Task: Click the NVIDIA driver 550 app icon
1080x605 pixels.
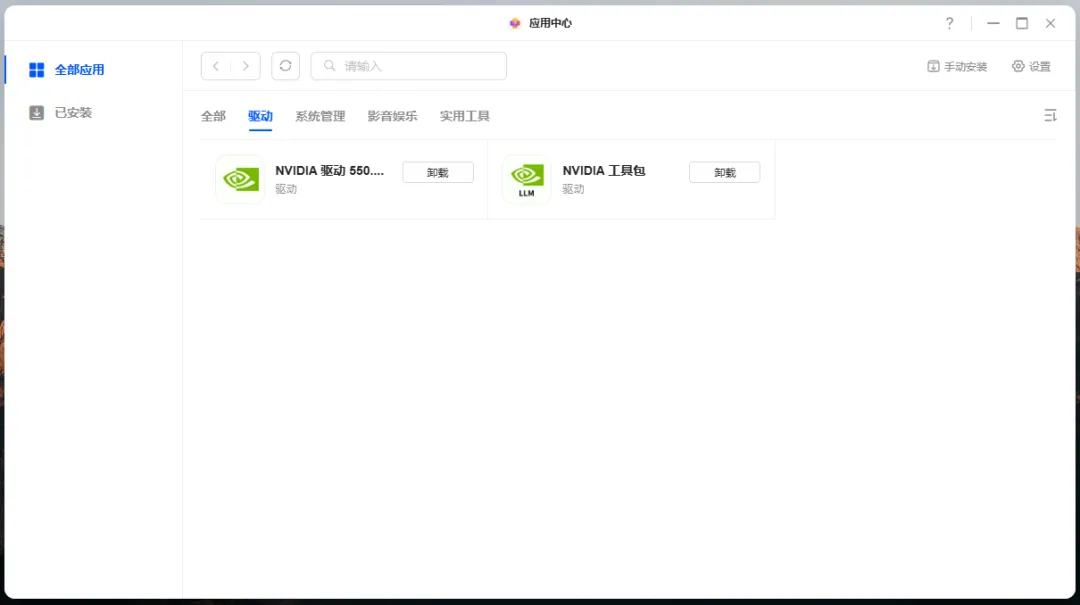Action: click(240, 180)
